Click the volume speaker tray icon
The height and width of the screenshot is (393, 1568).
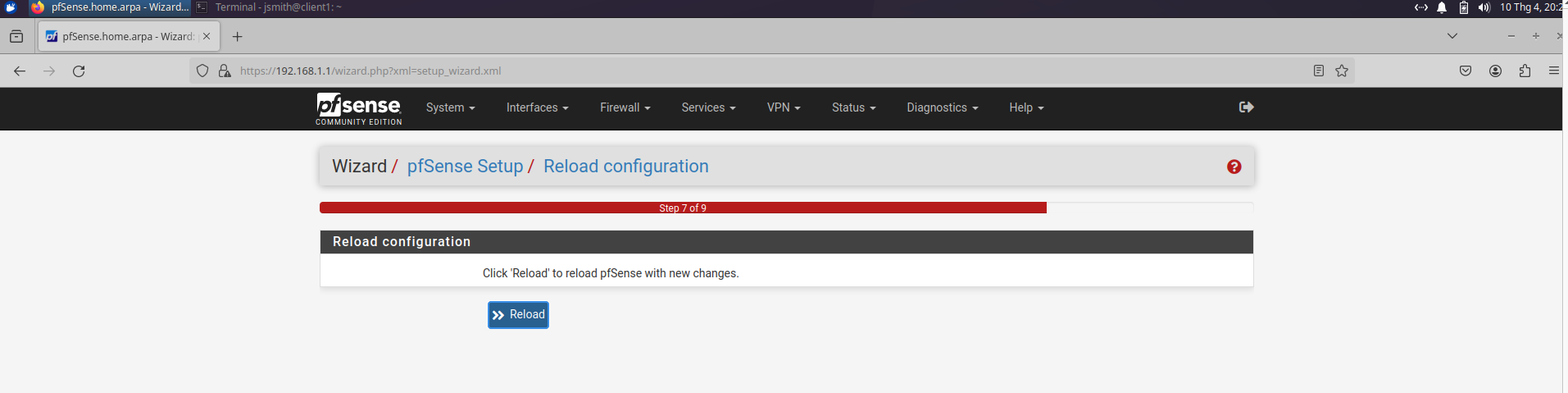click(1484, 7)
